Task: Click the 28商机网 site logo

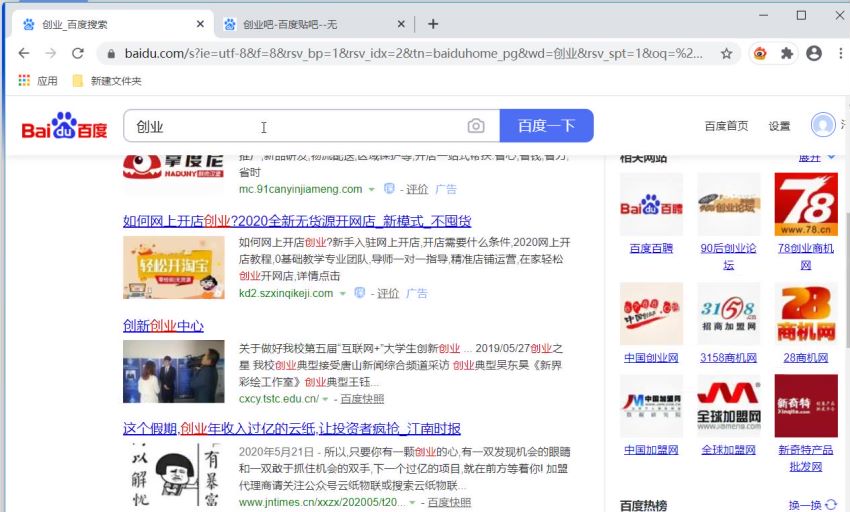Action: tap(806, 314)
